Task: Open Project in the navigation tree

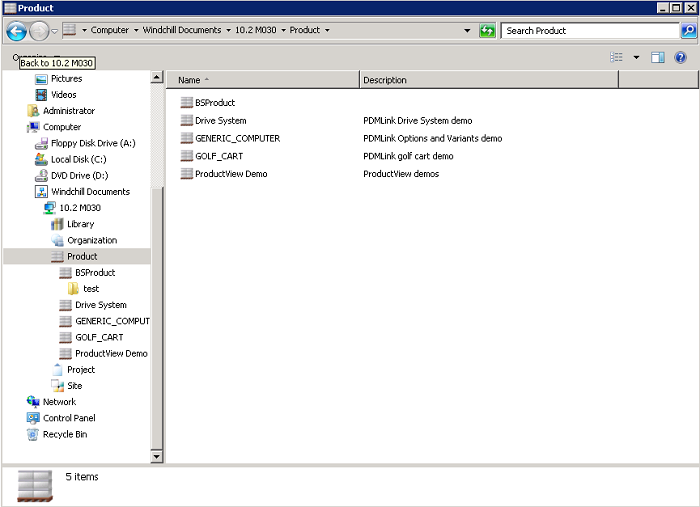Action: point(81,370)
